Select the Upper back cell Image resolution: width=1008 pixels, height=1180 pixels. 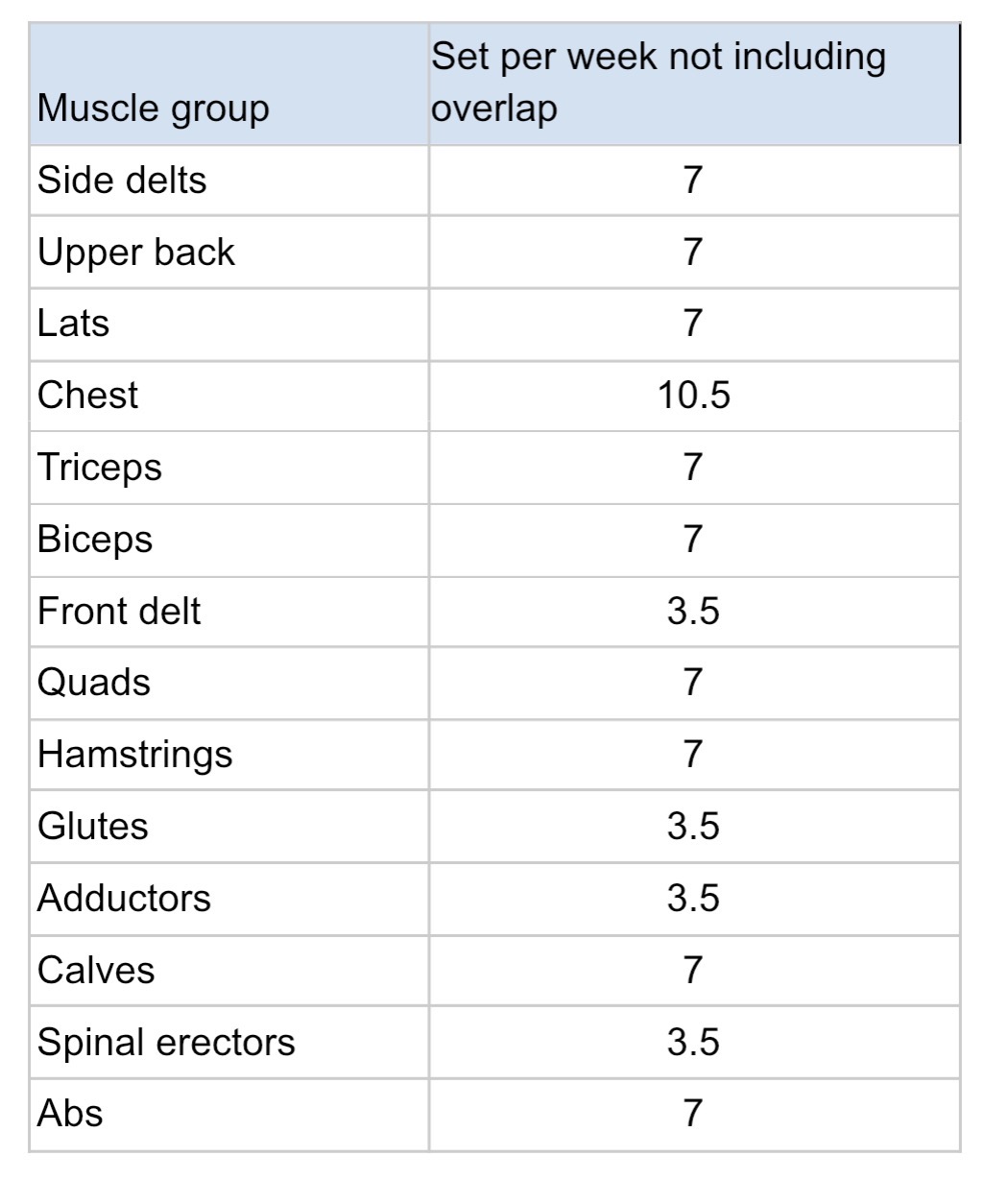[135, 252]
